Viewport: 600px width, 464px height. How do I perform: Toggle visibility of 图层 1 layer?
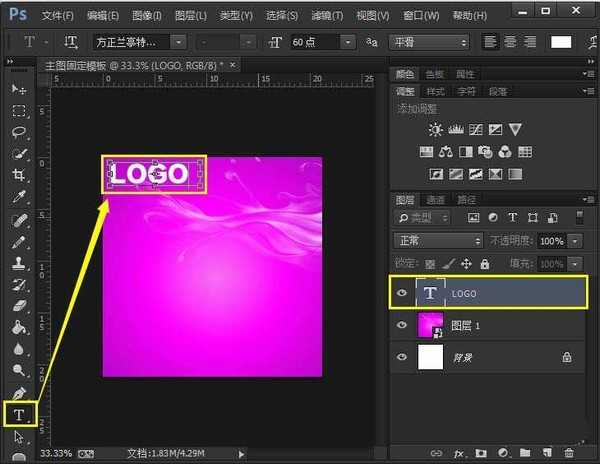tap(402, 325)
